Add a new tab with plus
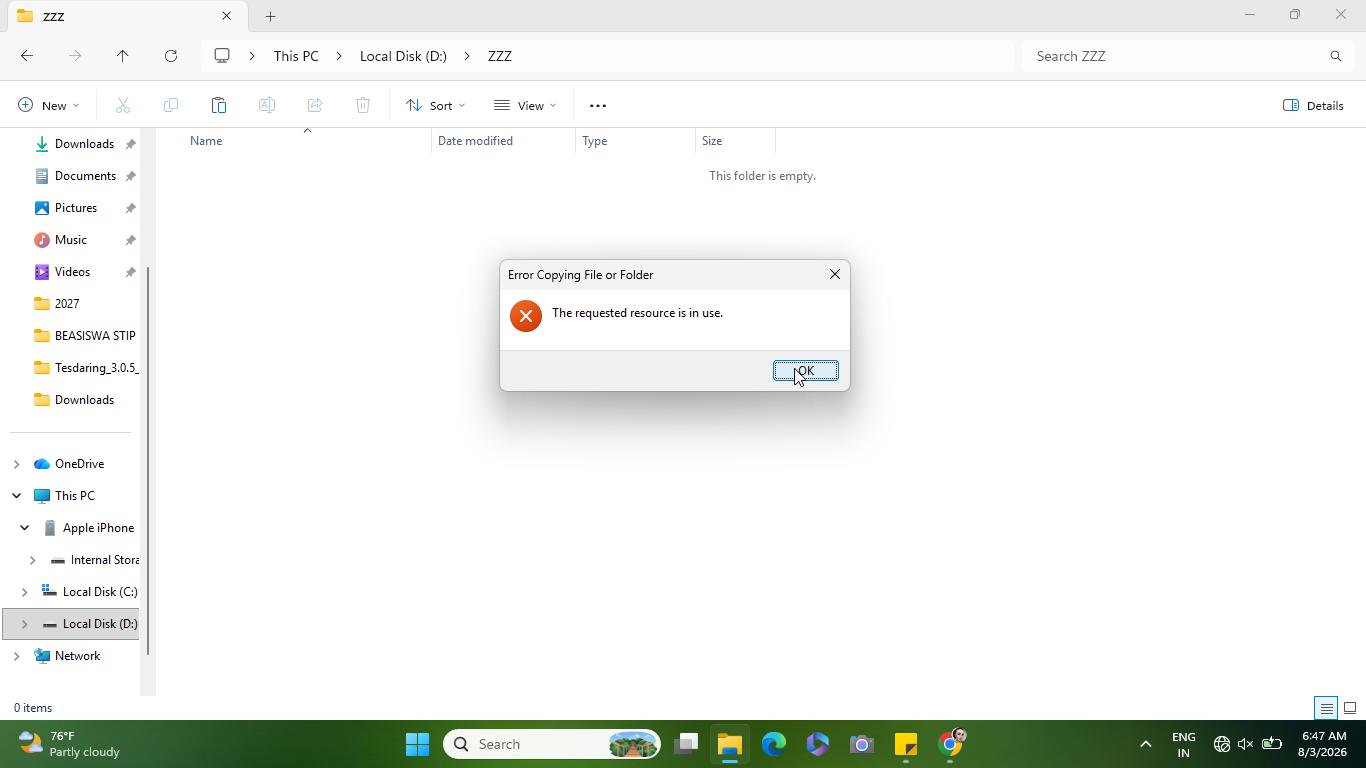This screenshot has height=768, width=1366. [x=270, y=16]
